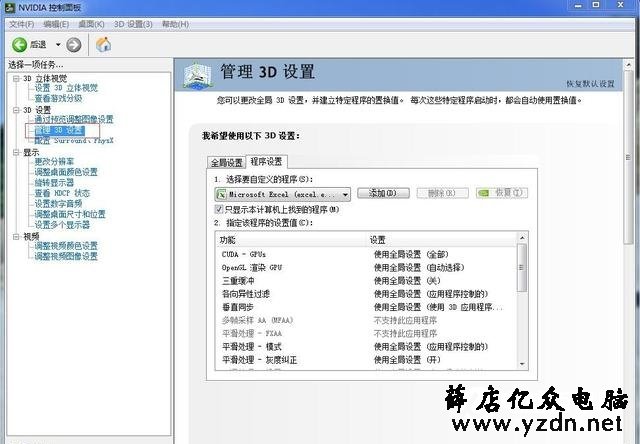Click the NVIDIA title bar icon
This screenshot has height=444, width=640.
pyautogui.click(x=10, y=7)
